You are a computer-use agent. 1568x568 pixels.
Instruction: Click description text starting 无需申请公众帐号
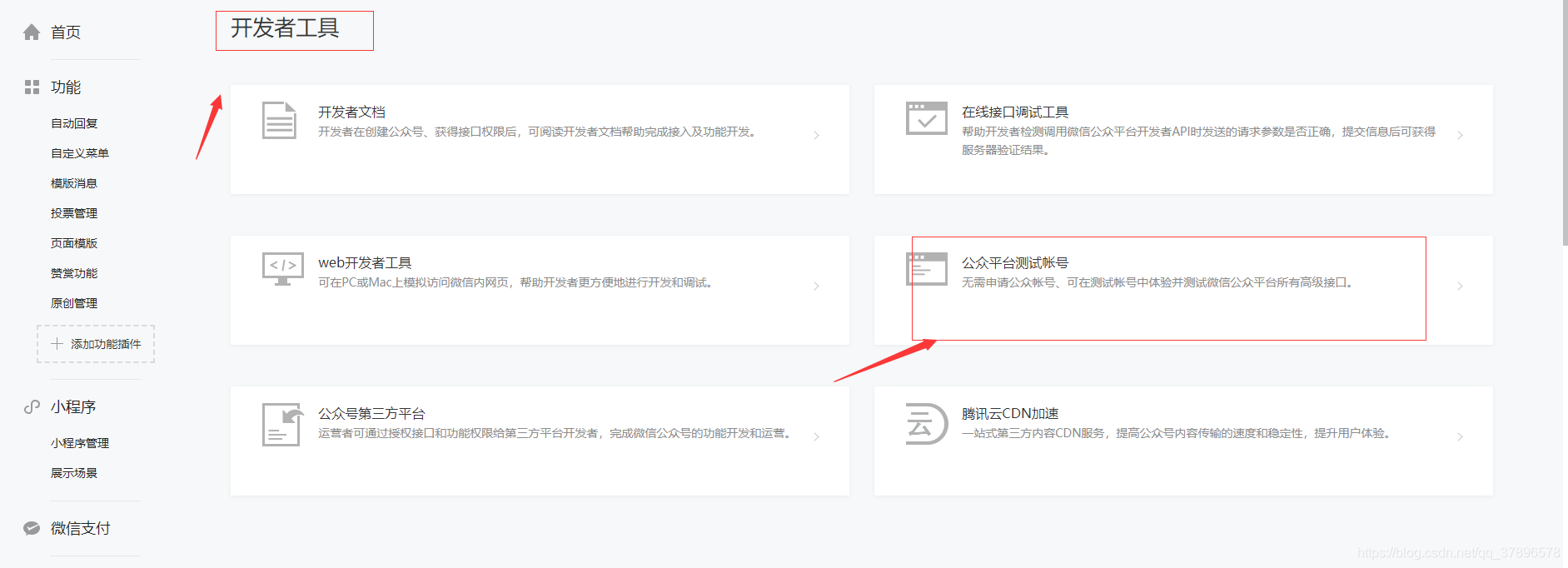[x=1158, y=282]
